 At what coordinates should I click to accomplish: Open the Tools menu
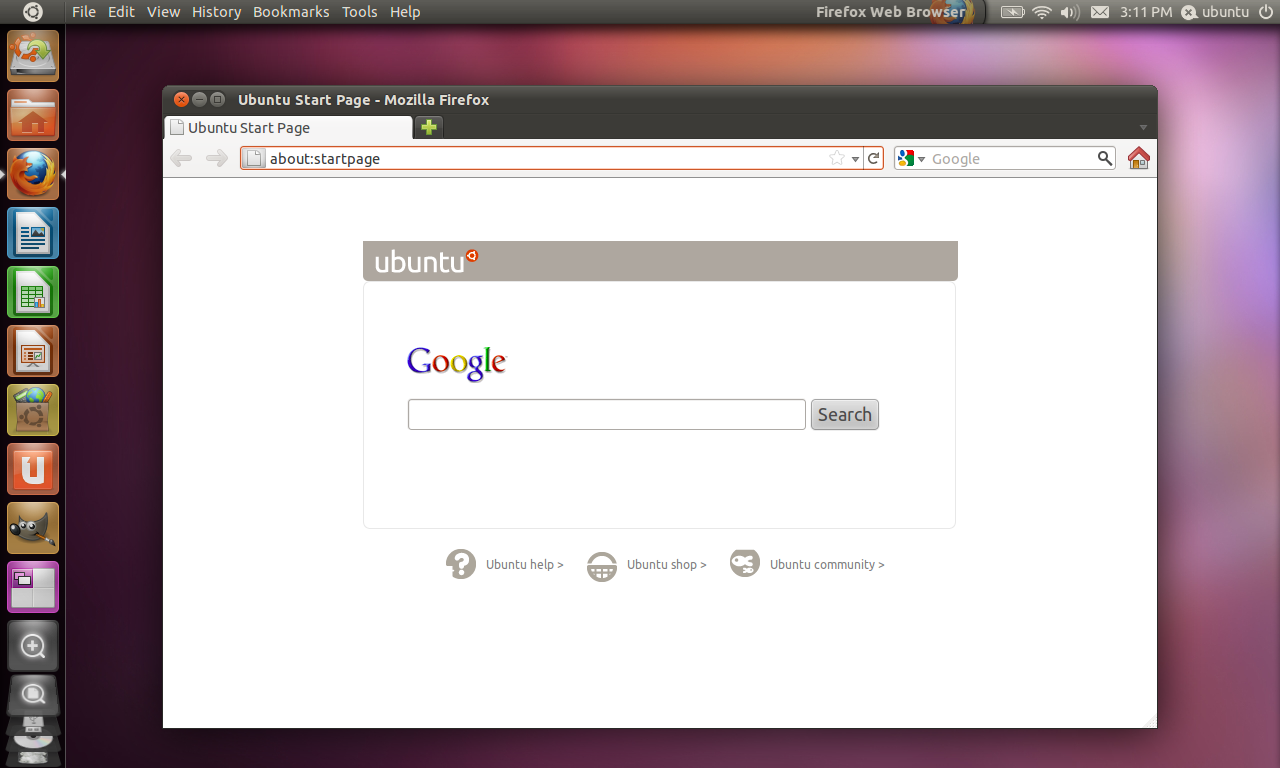coord(359,12)
